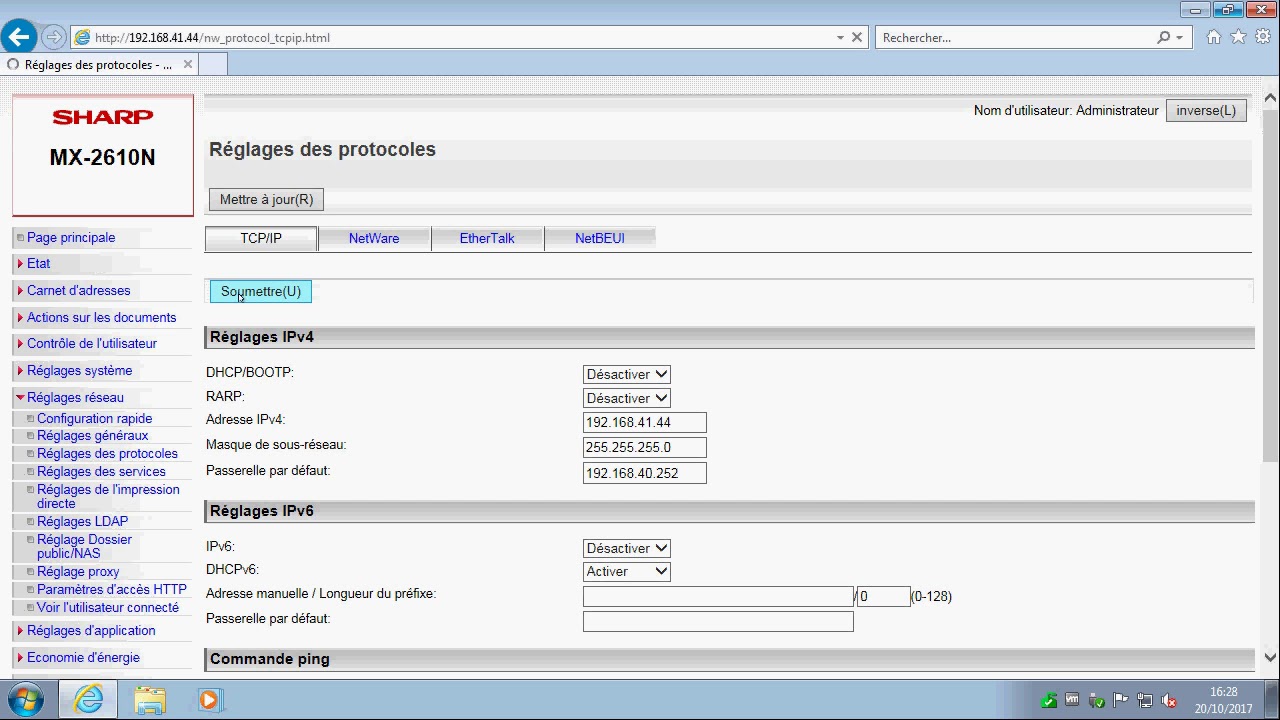Switch to the EtherTalk tab

coord(487,238)
